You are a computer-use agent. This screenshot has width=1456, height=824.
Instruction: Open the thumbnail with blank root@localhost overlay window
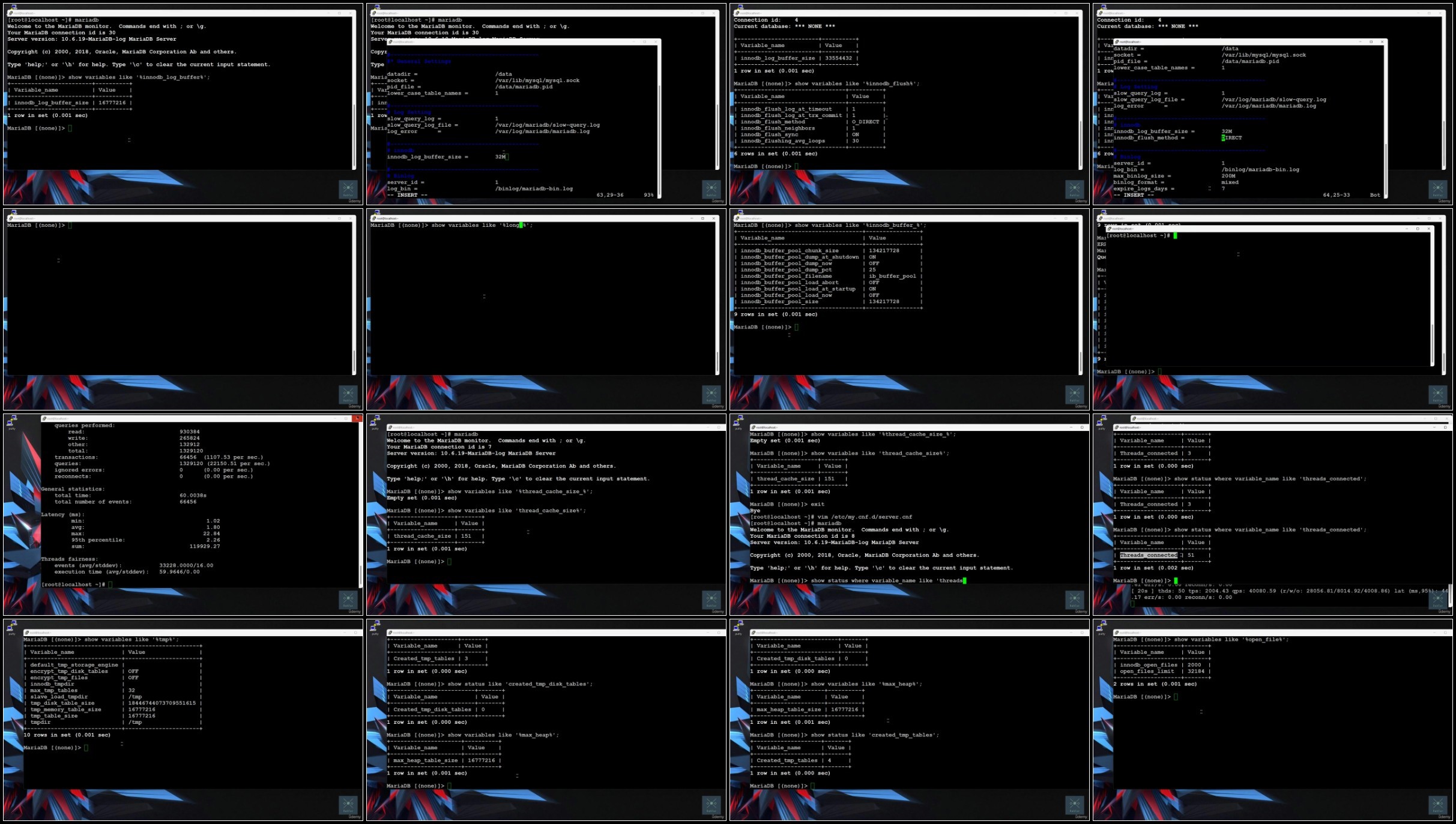1272,309
